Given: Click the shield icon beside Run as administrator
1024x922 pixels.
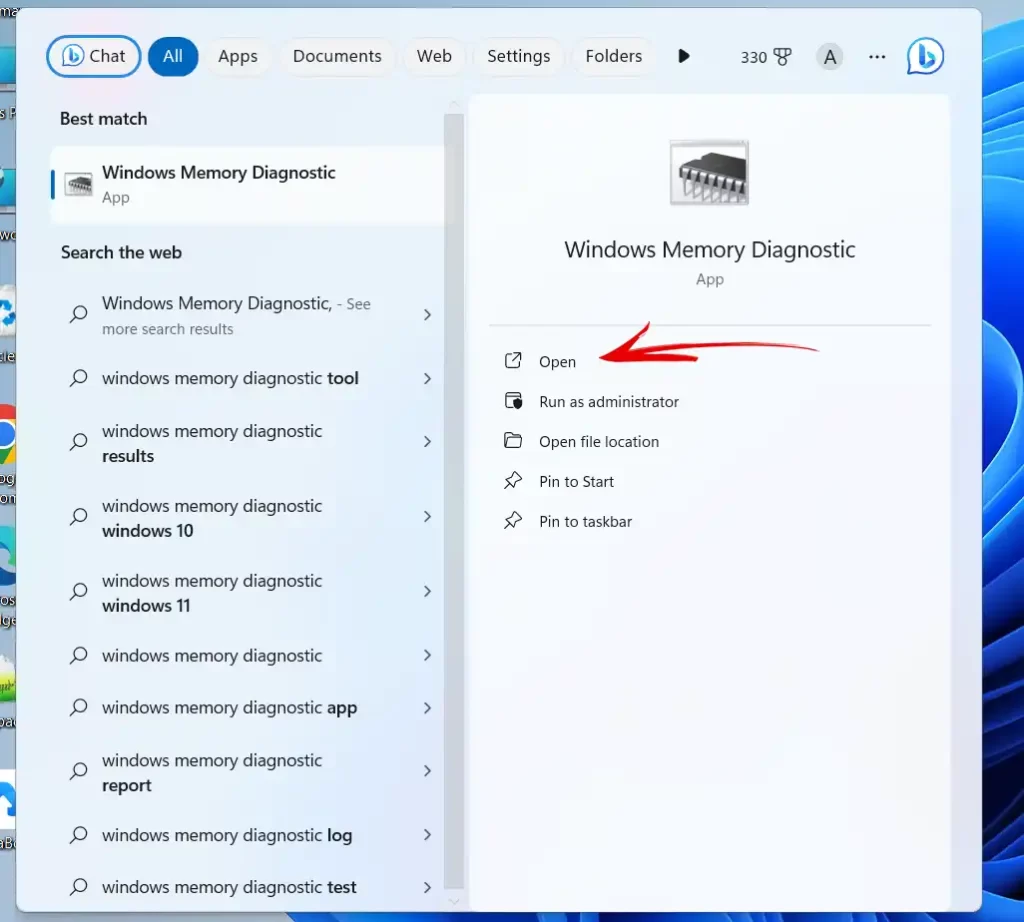Looking at the screenshot, I should (513, 400).
